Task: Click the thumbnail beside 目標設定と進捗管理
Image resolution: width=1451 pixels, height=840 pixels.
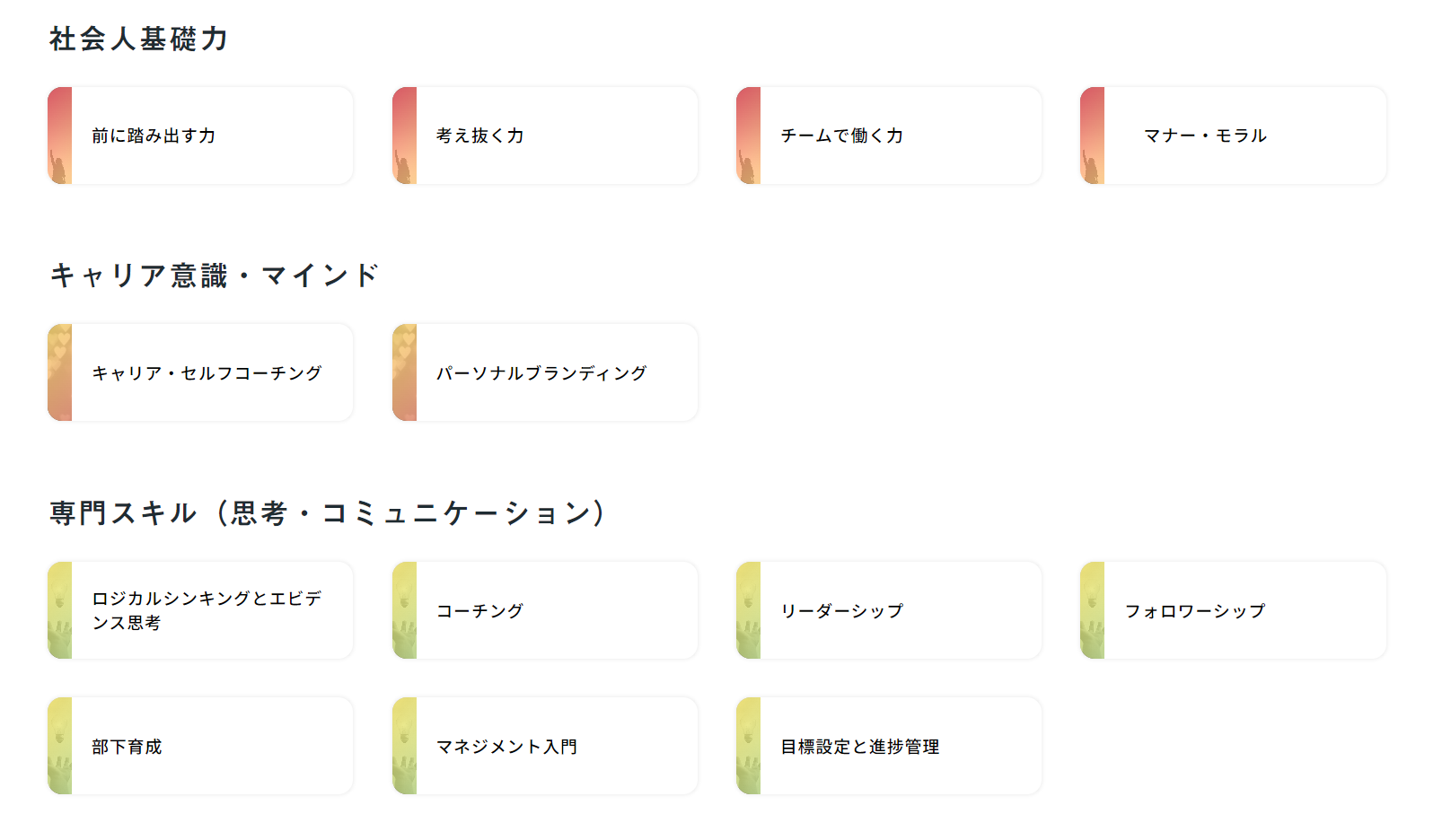Action: (749, 746)
